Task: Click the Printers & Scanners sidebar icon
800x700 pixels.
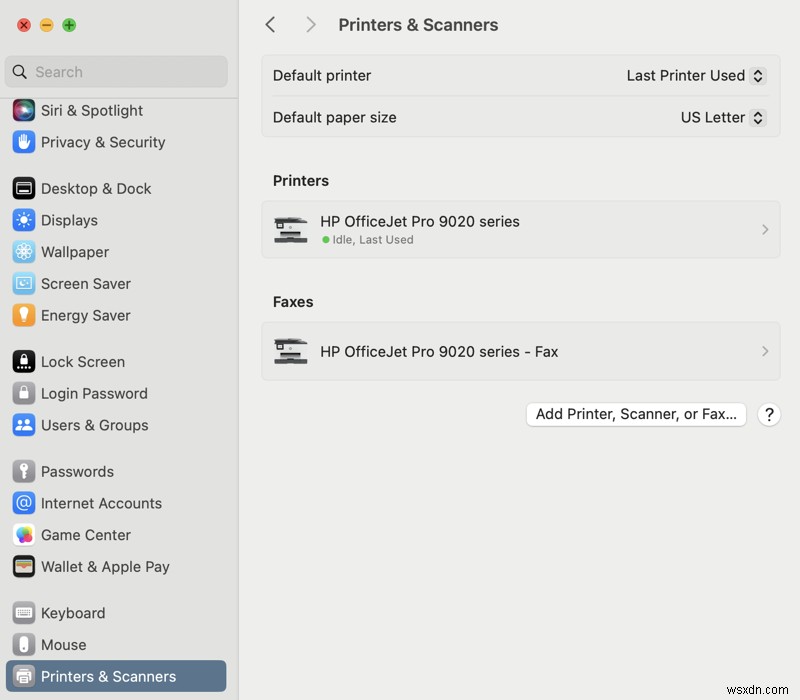Action: coord(23,676)
